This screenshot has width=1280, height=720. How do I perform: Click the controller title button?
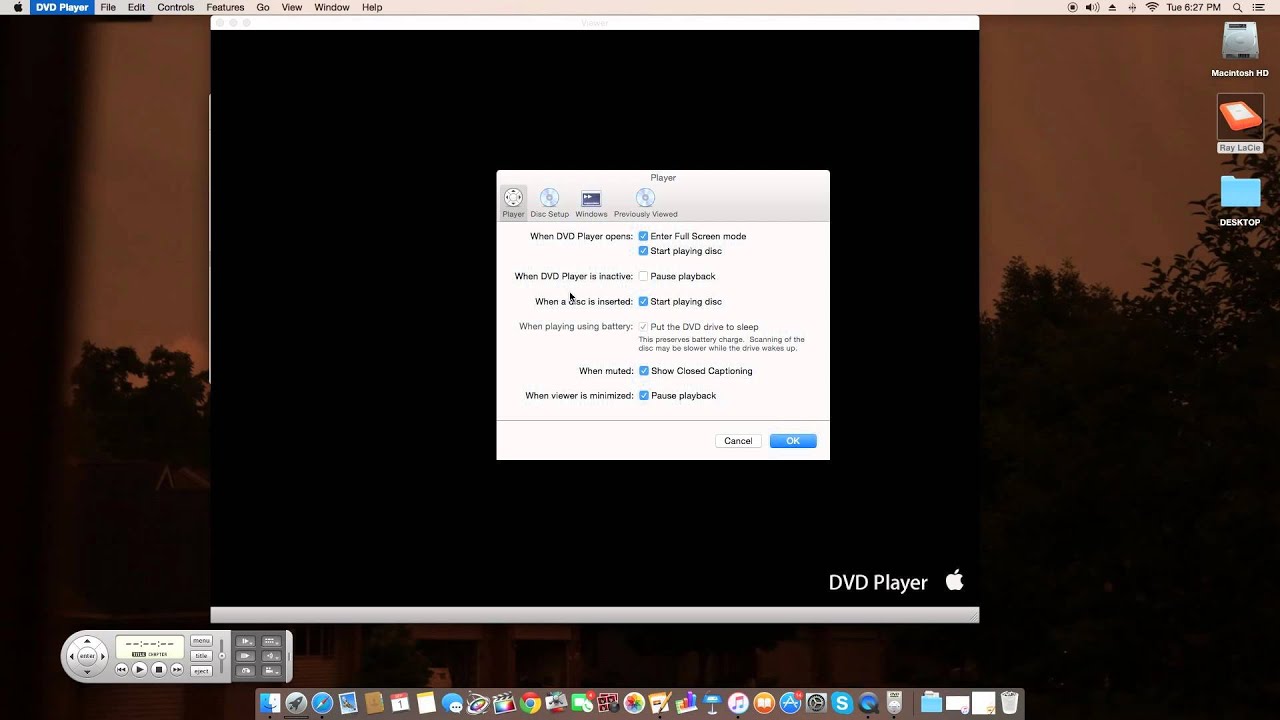click(x=201, y=656)
